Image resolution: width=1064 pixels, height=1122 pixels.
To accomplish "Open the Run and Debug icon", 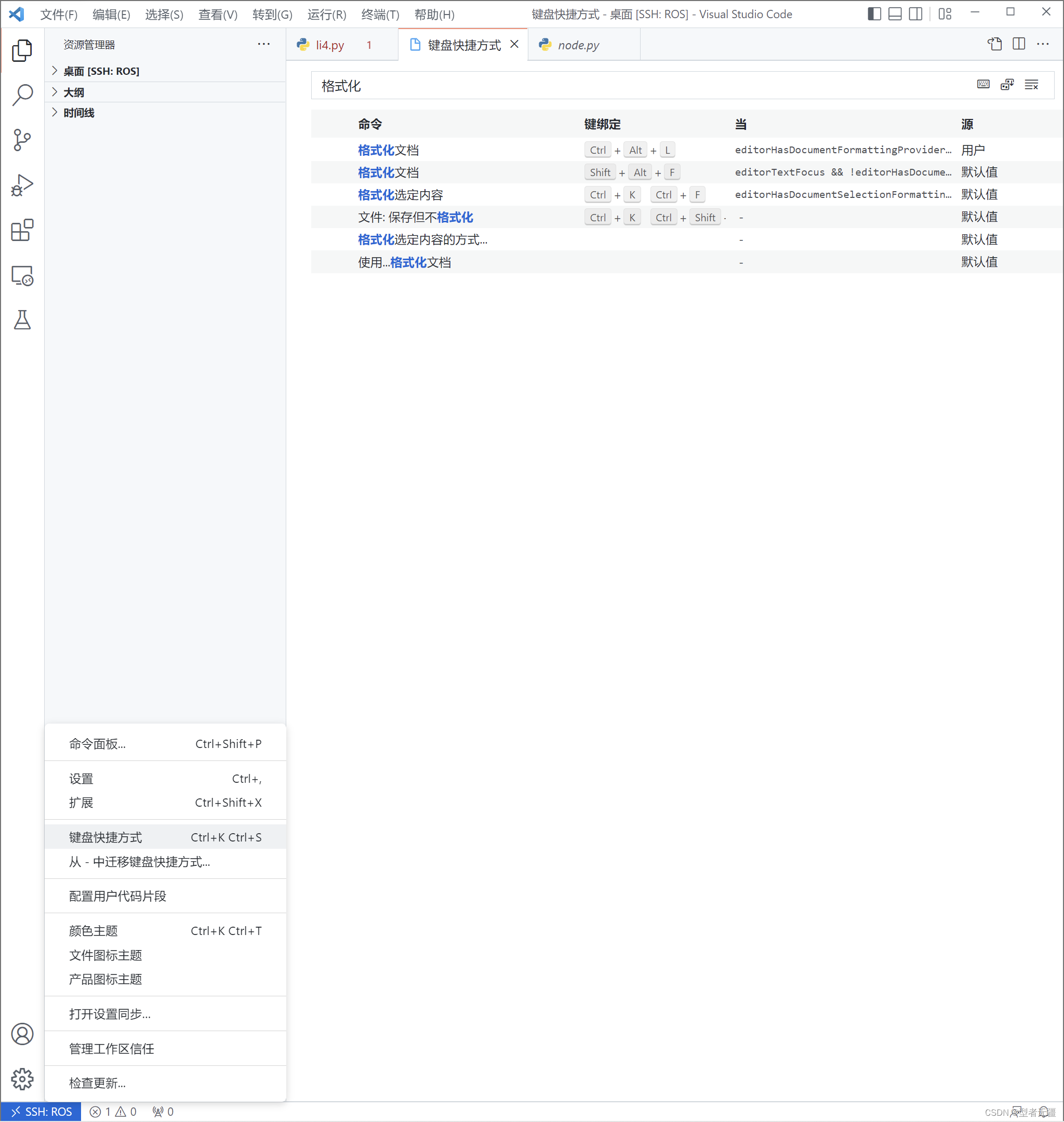I will click(22, 184).
